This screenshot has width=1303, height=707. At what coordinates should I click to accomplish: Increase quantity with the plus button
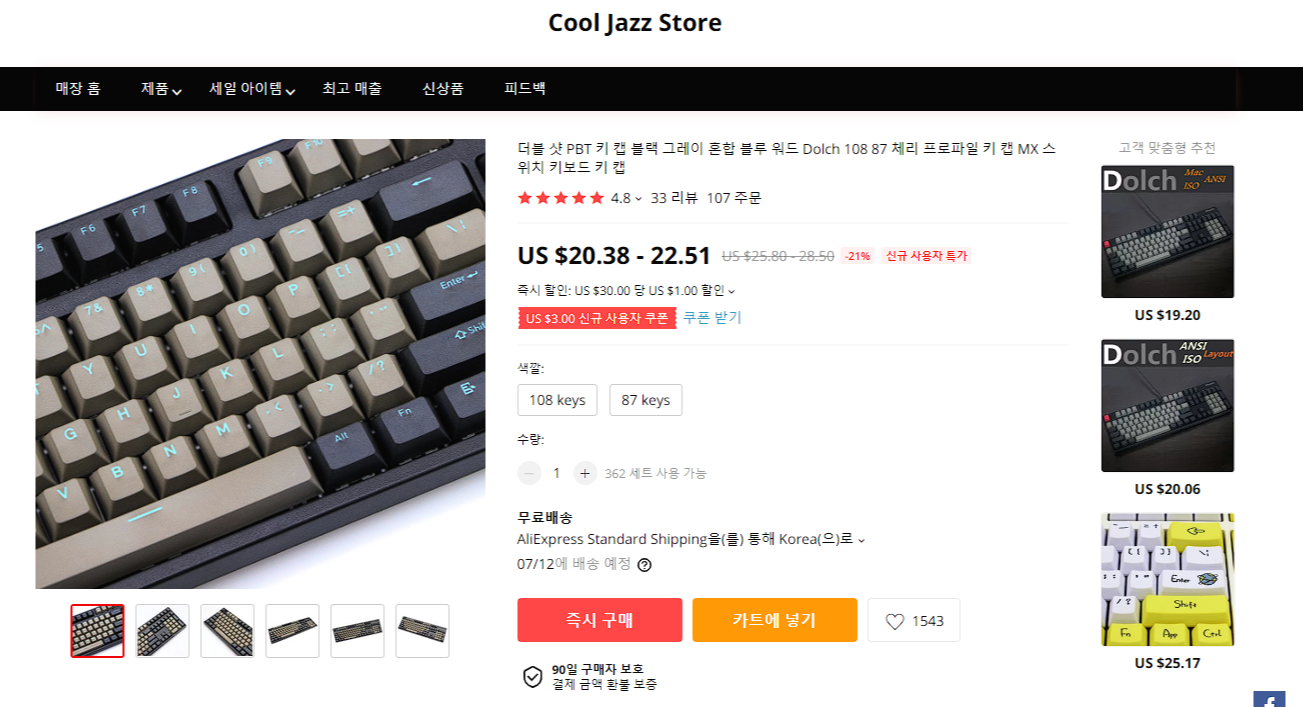pos(585,473)
